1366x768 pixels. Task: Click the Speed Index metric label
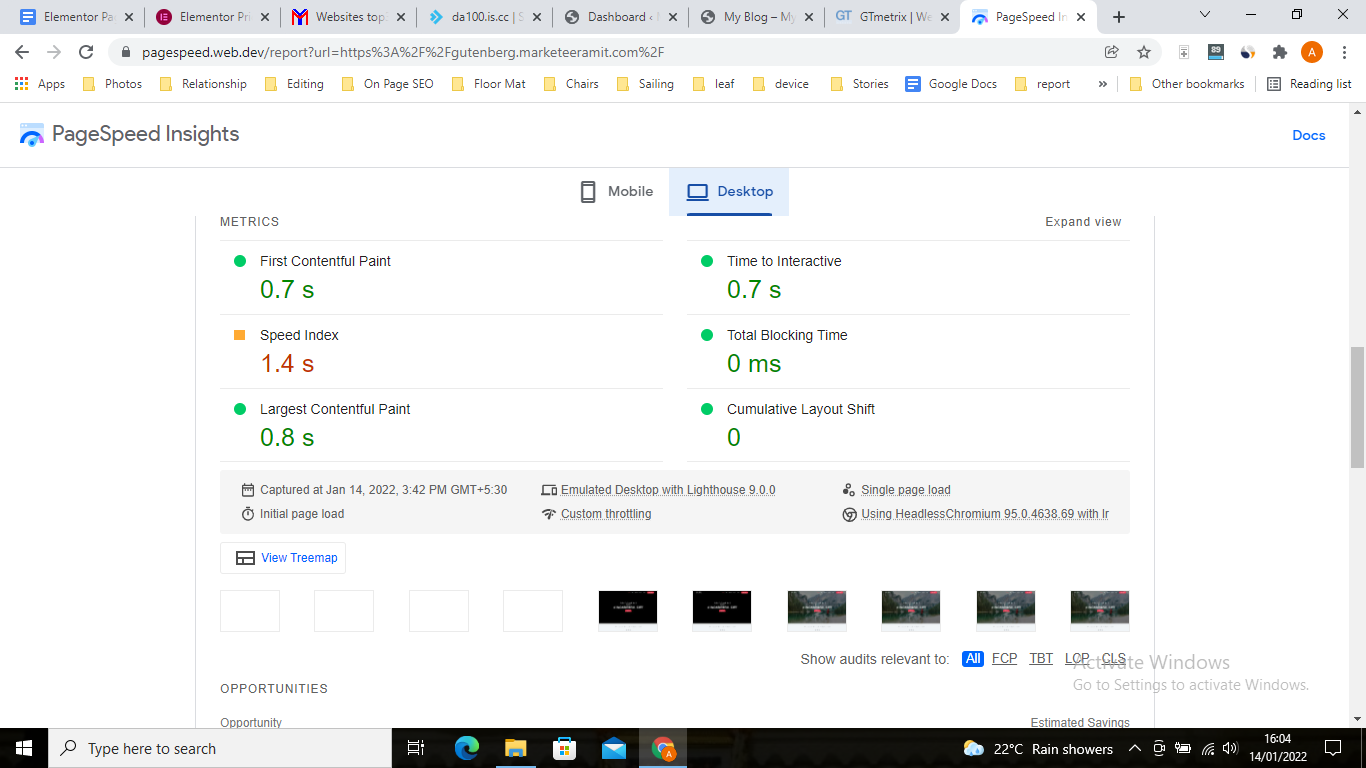click(x=299, y=335)
